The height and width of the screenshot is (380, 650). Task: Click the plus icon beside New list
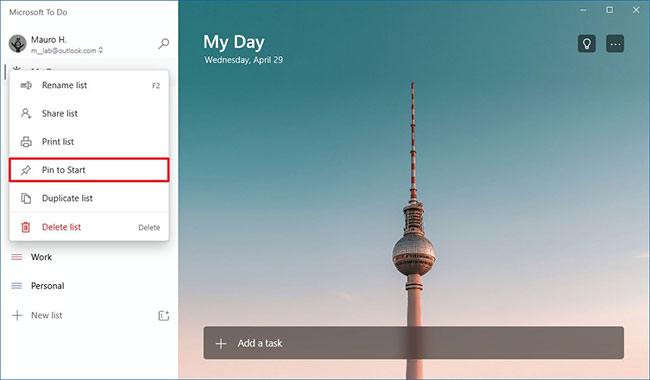click(17, 315)
